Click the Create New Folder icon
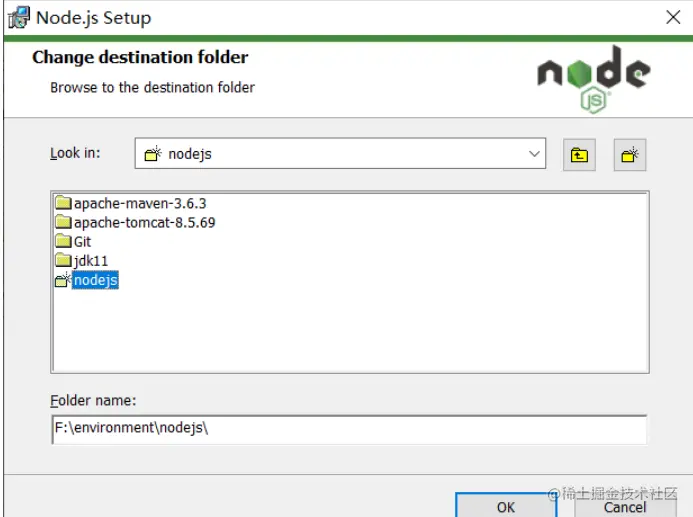This screenshot has height=517, width=693. click(x=630, y=155)
